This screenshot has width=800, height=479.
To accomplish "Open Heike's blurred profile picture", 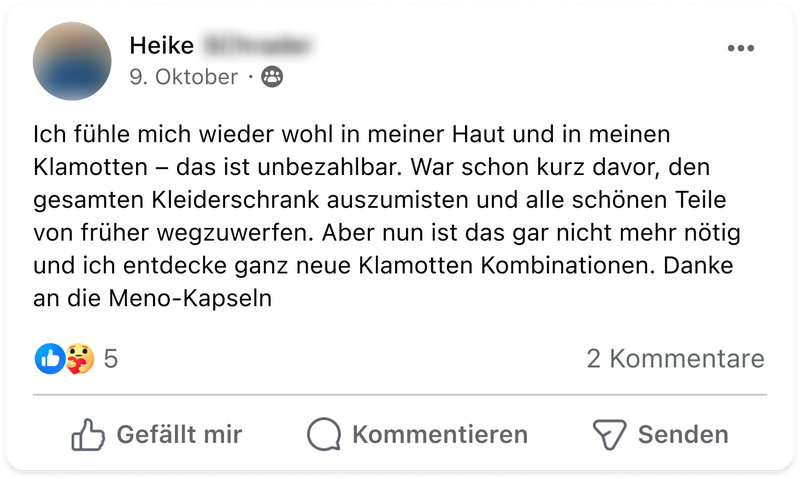I will pos(72,59).
